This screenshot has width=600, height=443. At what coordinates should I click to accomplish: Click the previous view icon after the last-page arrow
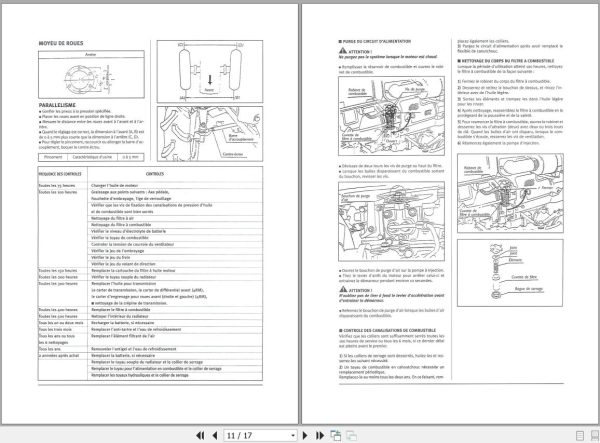click(336, 435)
